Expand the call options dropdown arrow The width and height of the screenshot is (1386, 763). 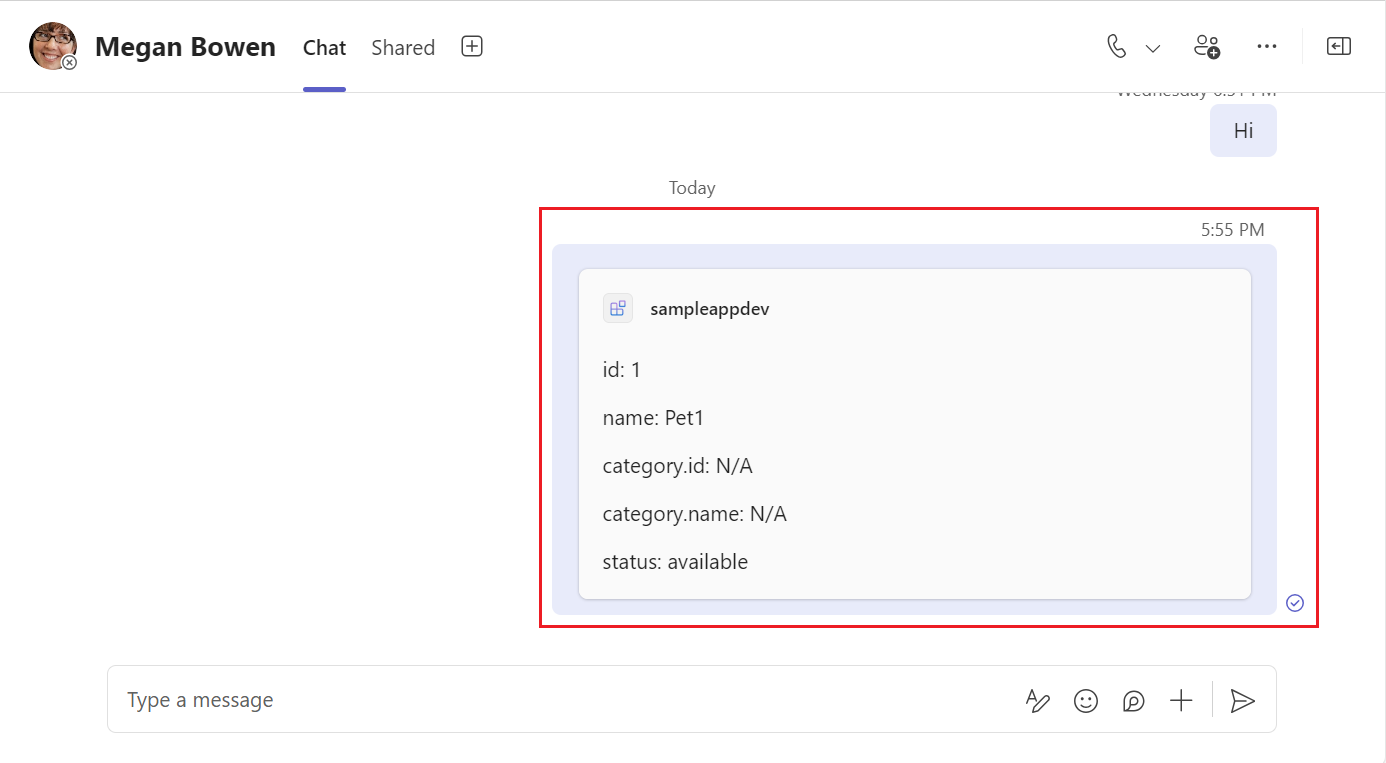click(x=1153, y=48)
